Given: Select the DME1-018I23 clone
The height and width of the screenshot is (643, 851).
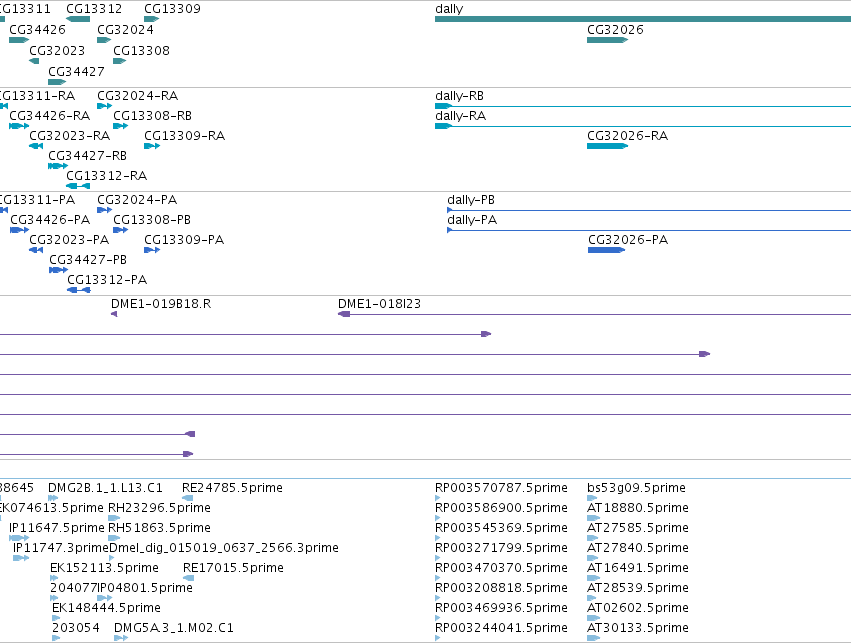Looking at the screenshot, I should pyautogui.click(x=594, y=314).
